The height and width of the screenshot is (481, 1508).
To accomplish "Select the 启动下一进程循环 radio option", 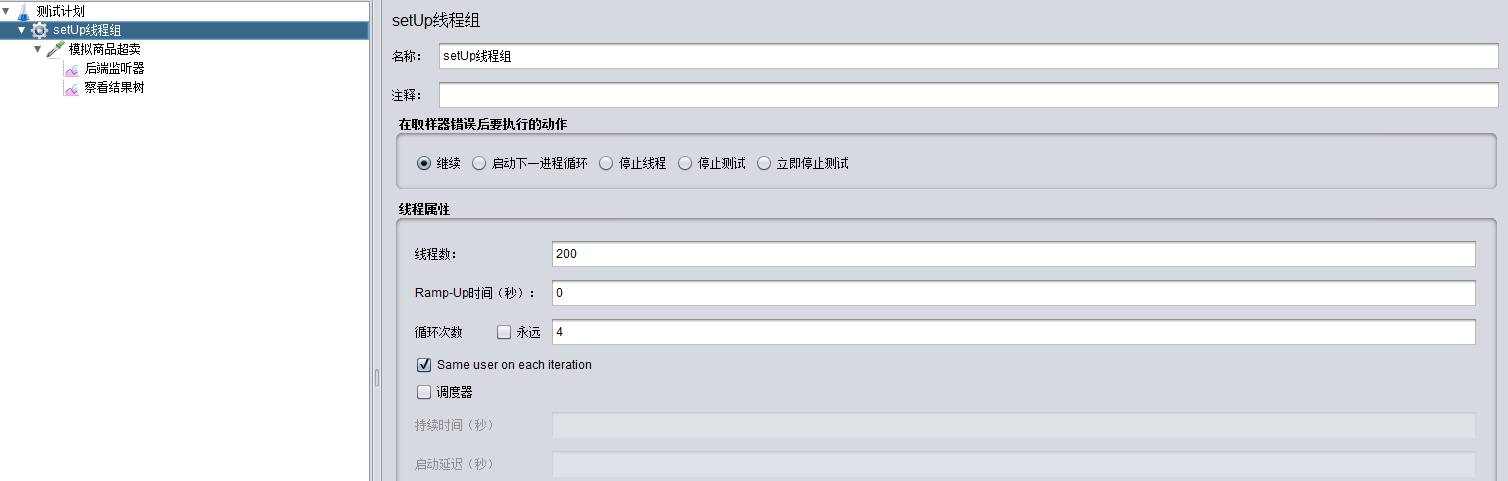I will coord(479,163).
